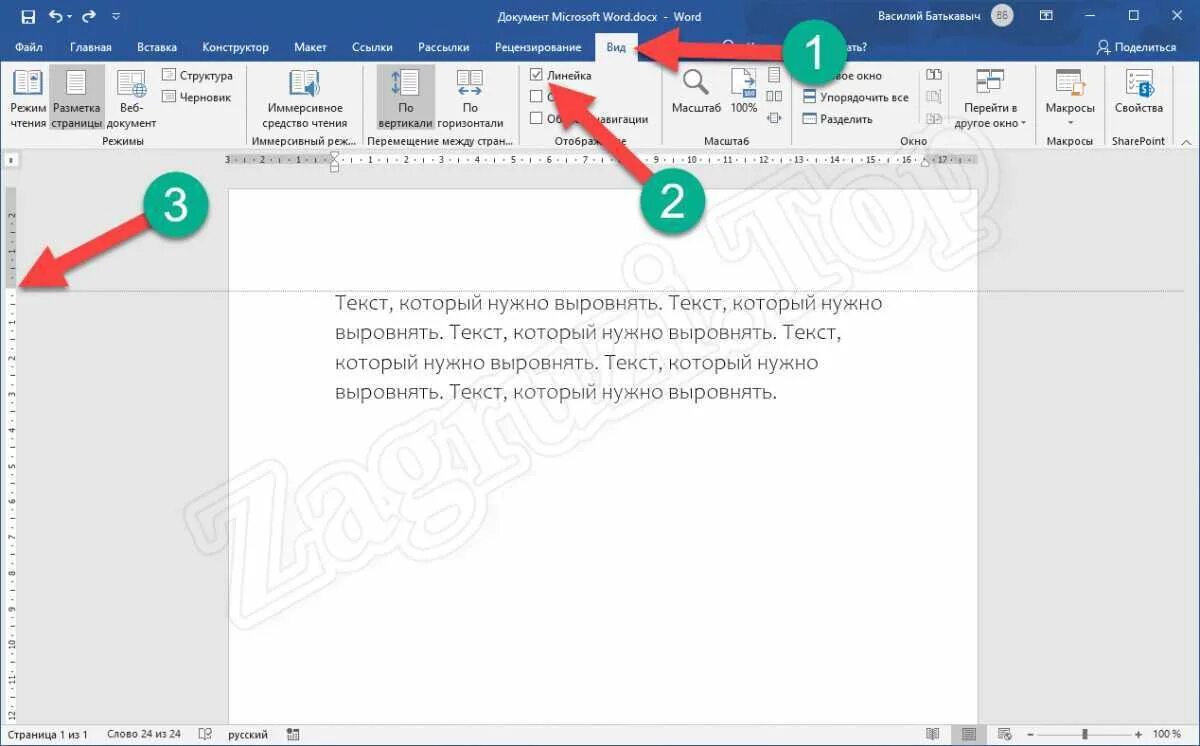Switch to Структура outline view
The image size is (1200, 746).
(x=197, y=76)
